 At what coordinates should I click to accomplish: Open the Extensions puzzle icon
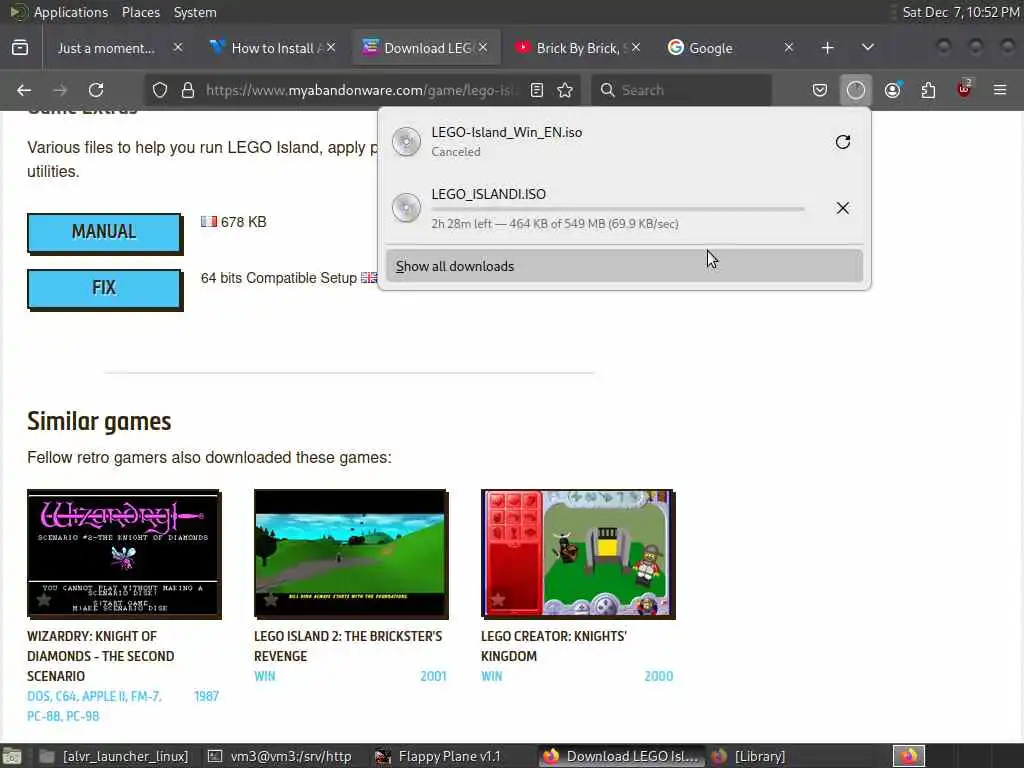click(x=928, y=90)
